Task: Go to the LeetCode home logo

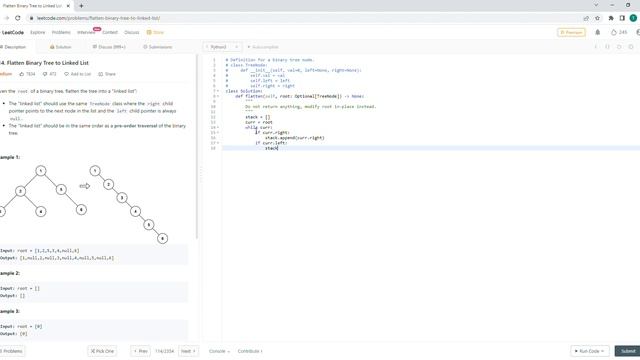Action: click(x=12, y=32)
